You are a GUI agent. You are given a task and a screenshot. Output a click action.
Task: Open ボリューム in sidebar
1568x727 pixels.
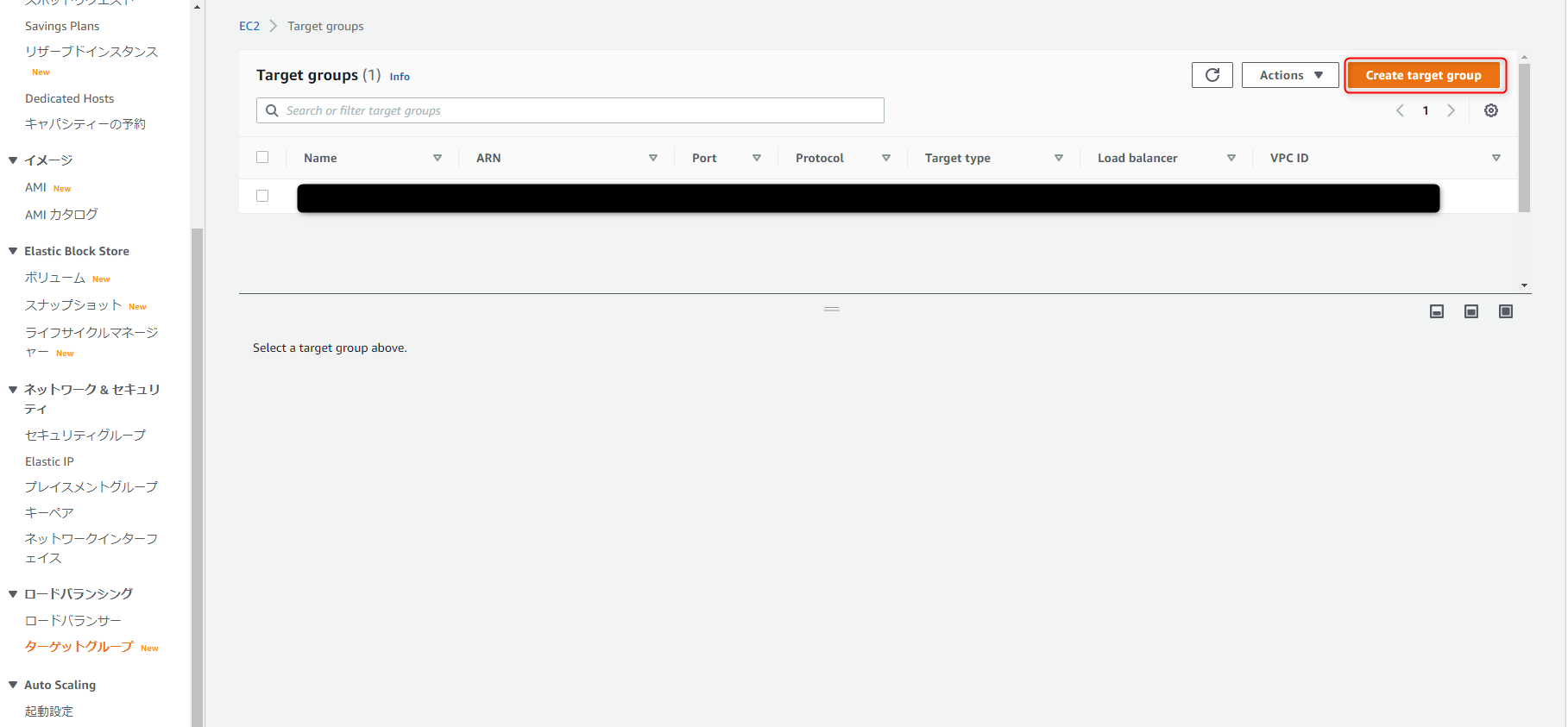pyautogui.click(x=55, y=278)
